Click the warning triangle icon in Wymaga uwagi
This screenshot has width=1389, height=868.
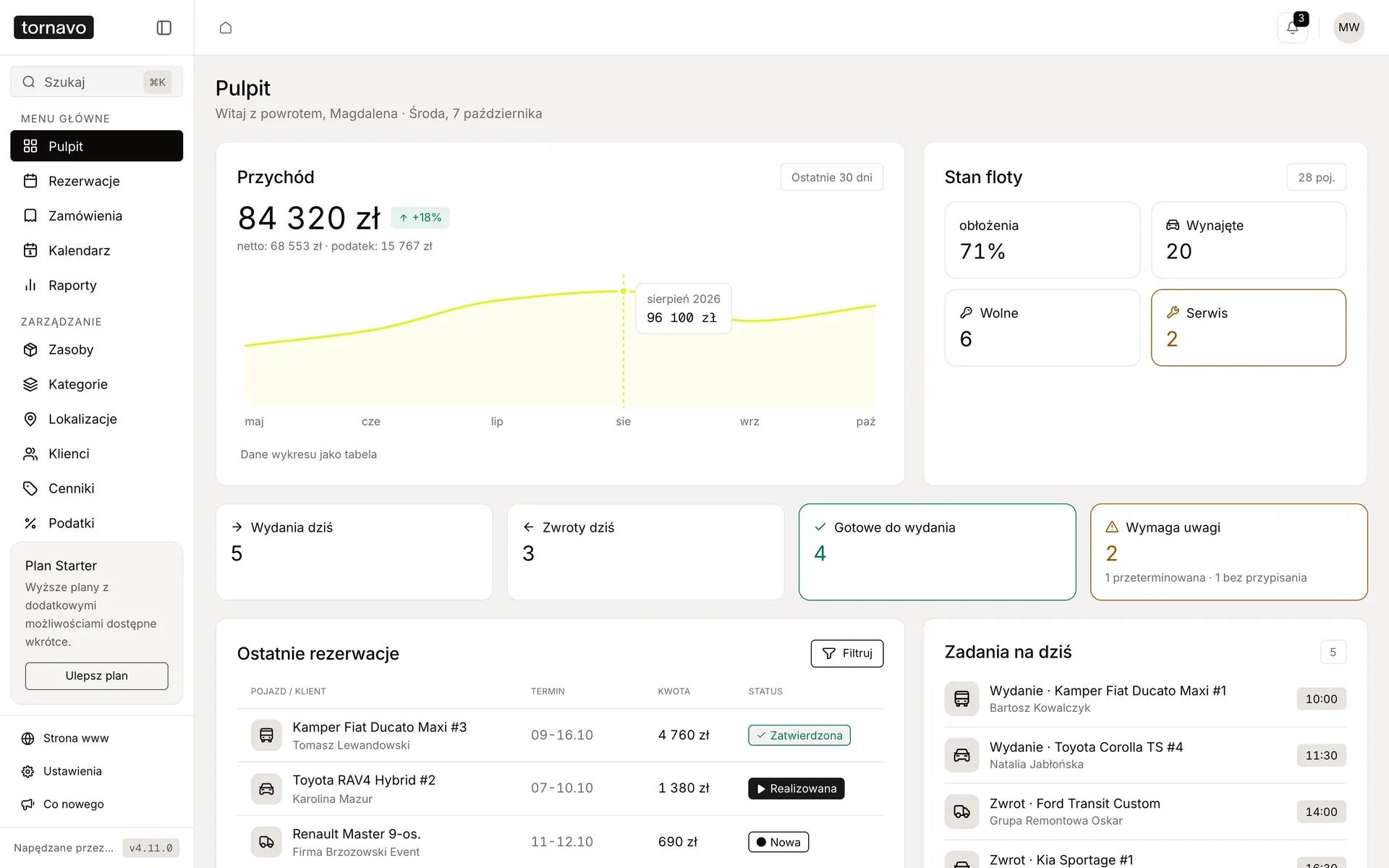point(1112,527)
